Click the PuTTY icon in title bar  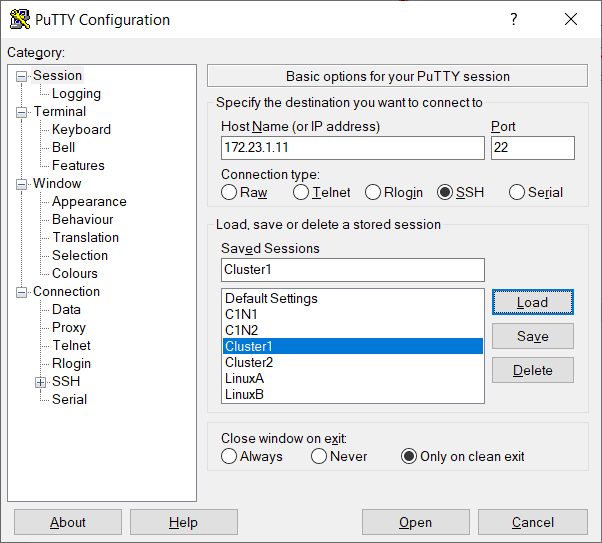[19, 20]
